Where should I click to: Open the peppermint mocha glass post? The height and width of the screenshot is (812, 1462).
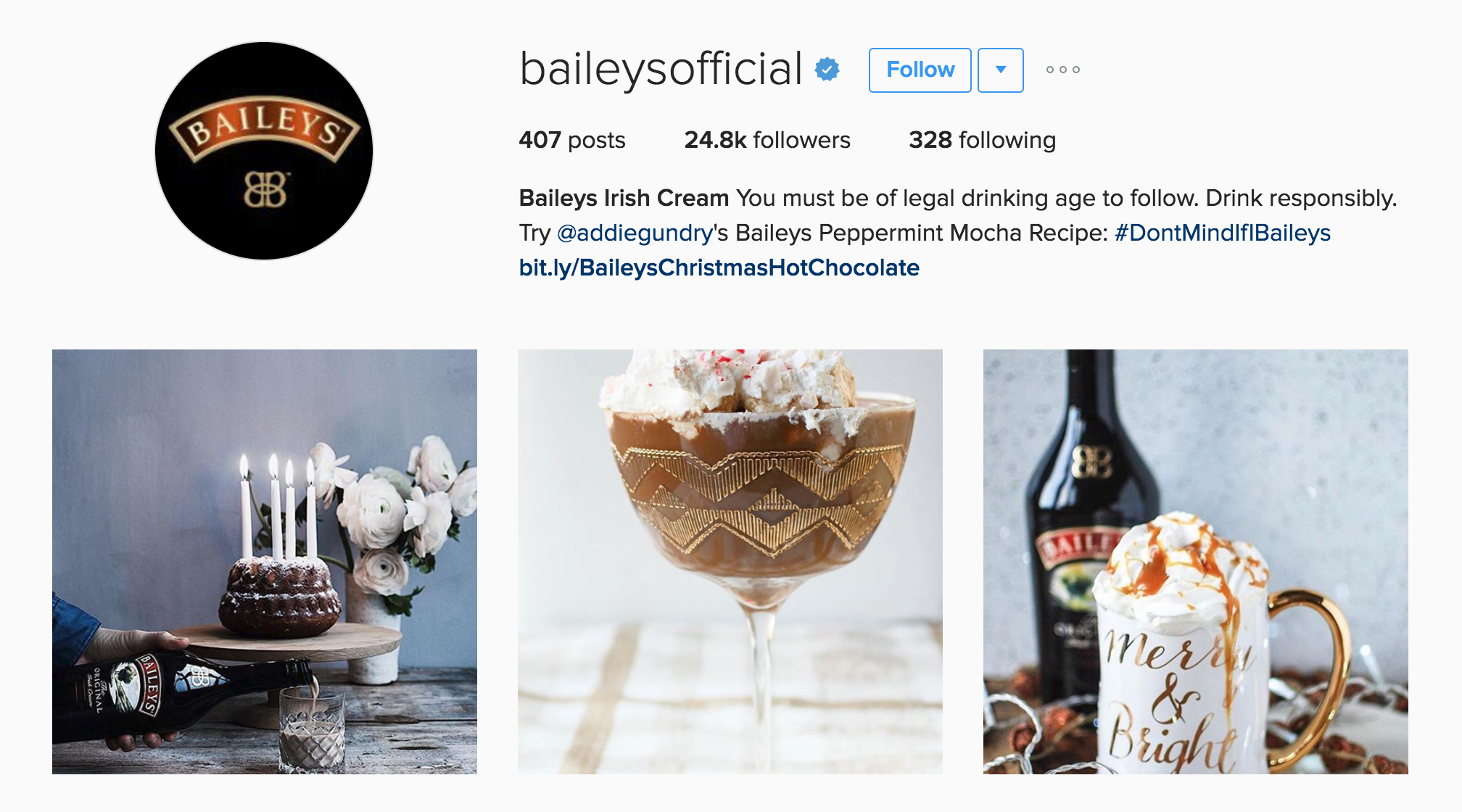click(x=730, y=562)
